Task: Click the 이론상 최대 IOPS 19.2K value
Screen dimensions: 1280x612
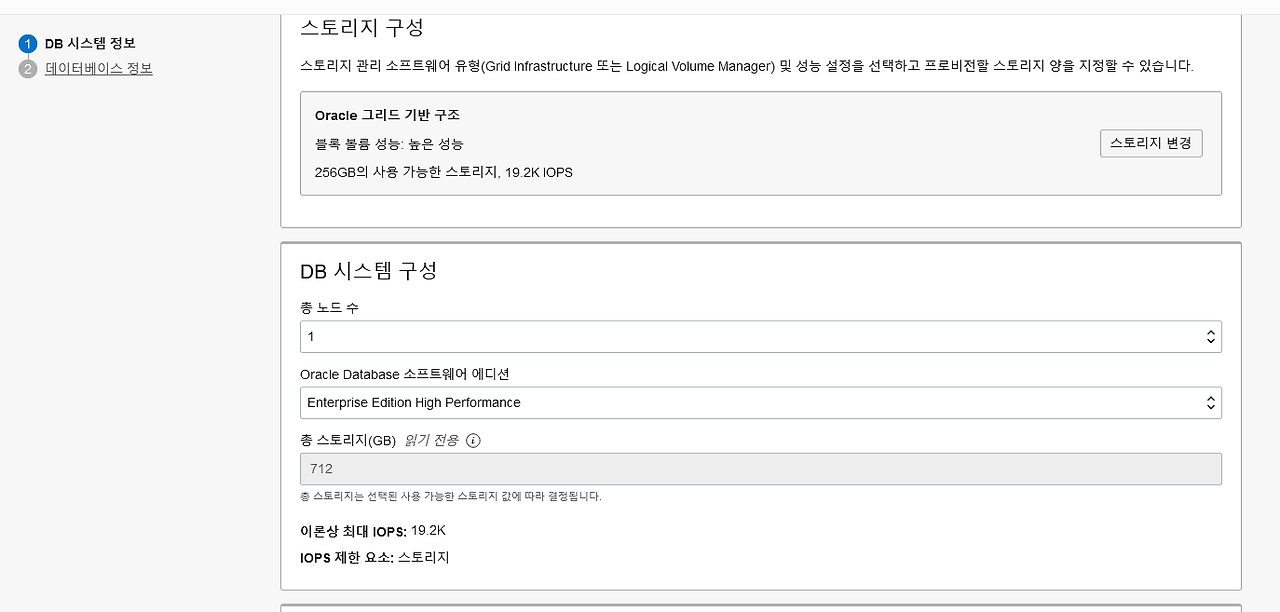Action: (x=428, y=530)
